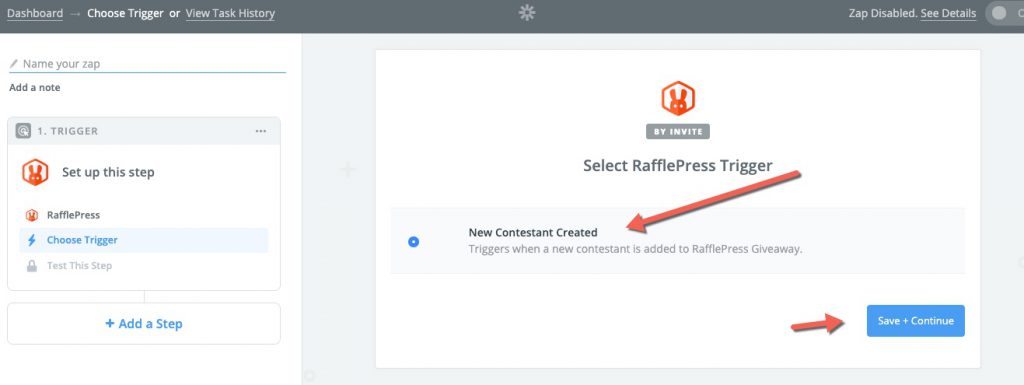Open See Details link for disabled zap

pyautogui.click(x=948, y=13)
